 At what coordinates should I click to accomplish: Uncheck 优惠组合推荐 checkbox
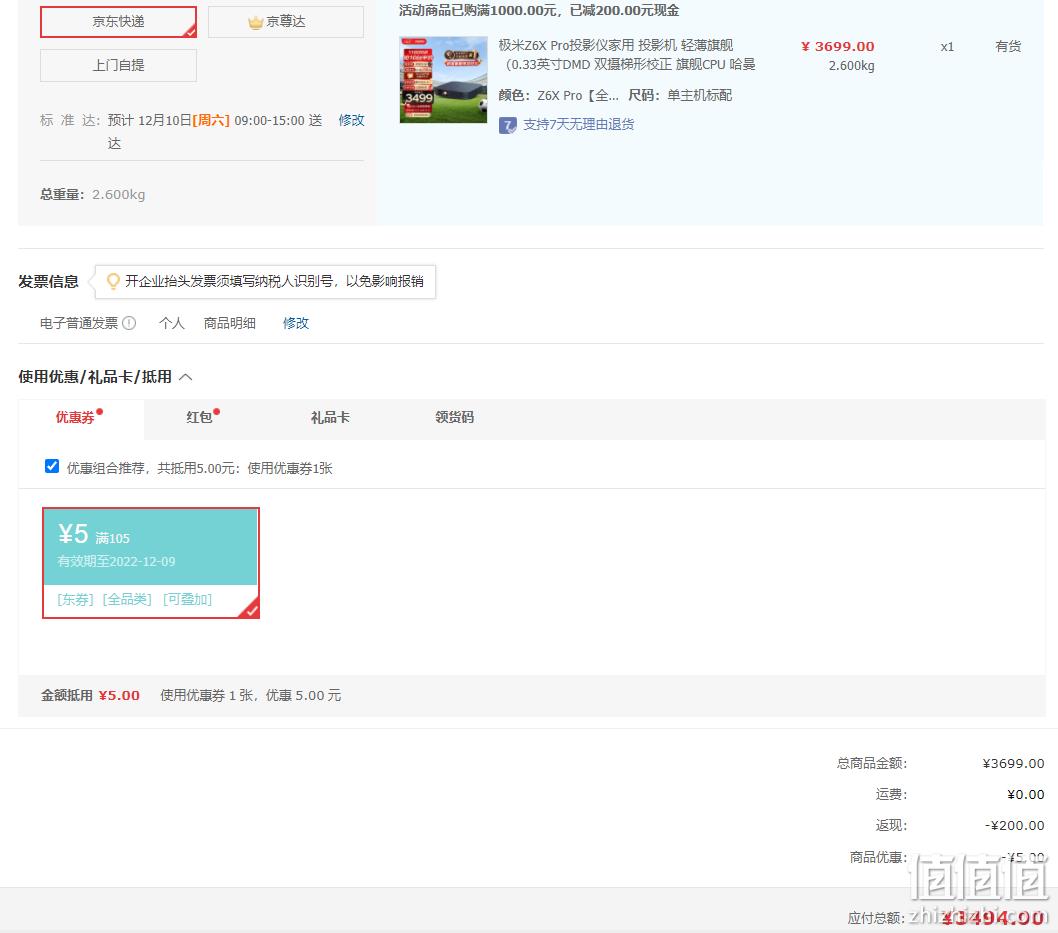tap(52, 466)
